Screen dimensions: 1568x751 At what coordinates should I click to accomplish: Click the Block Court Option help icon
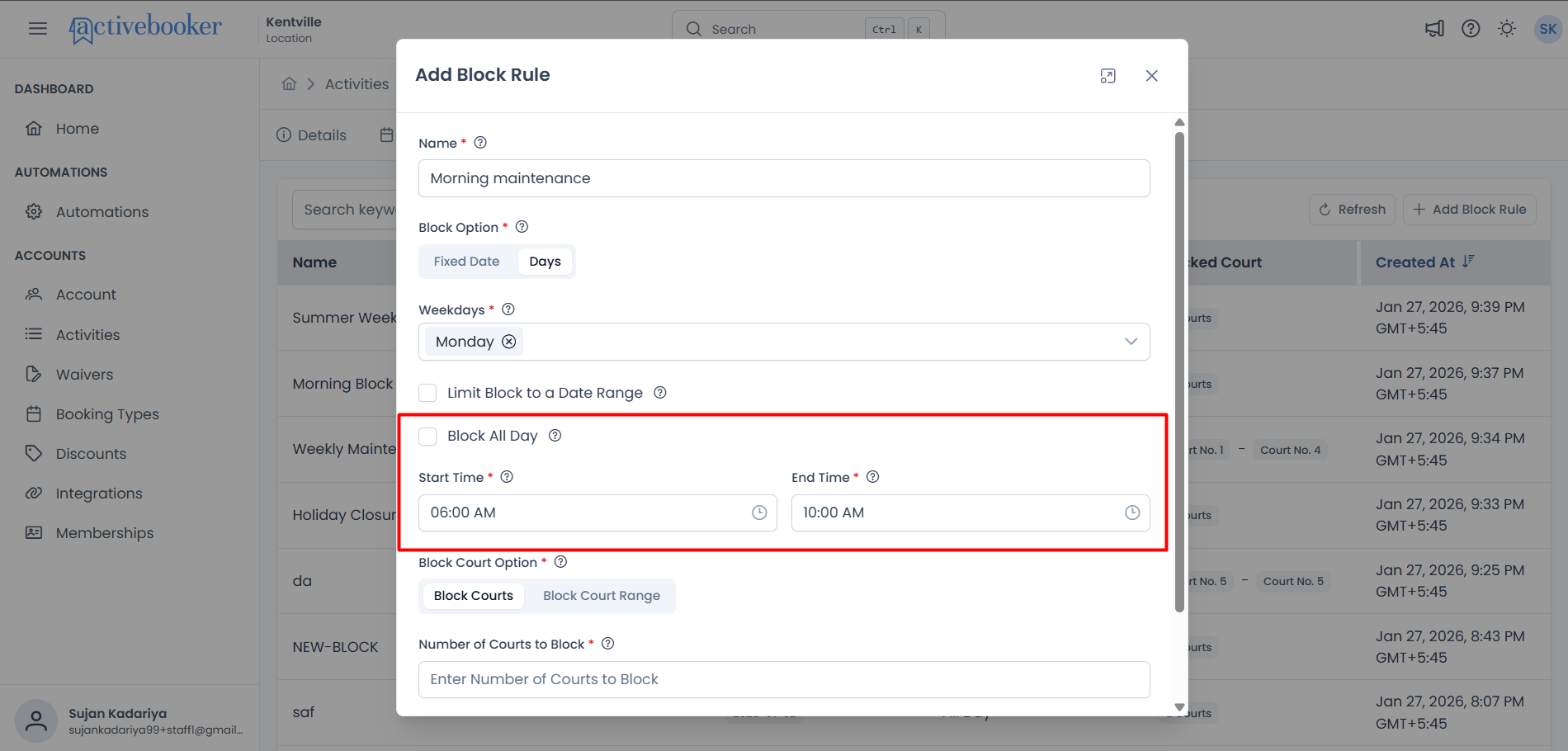(560, 562)
